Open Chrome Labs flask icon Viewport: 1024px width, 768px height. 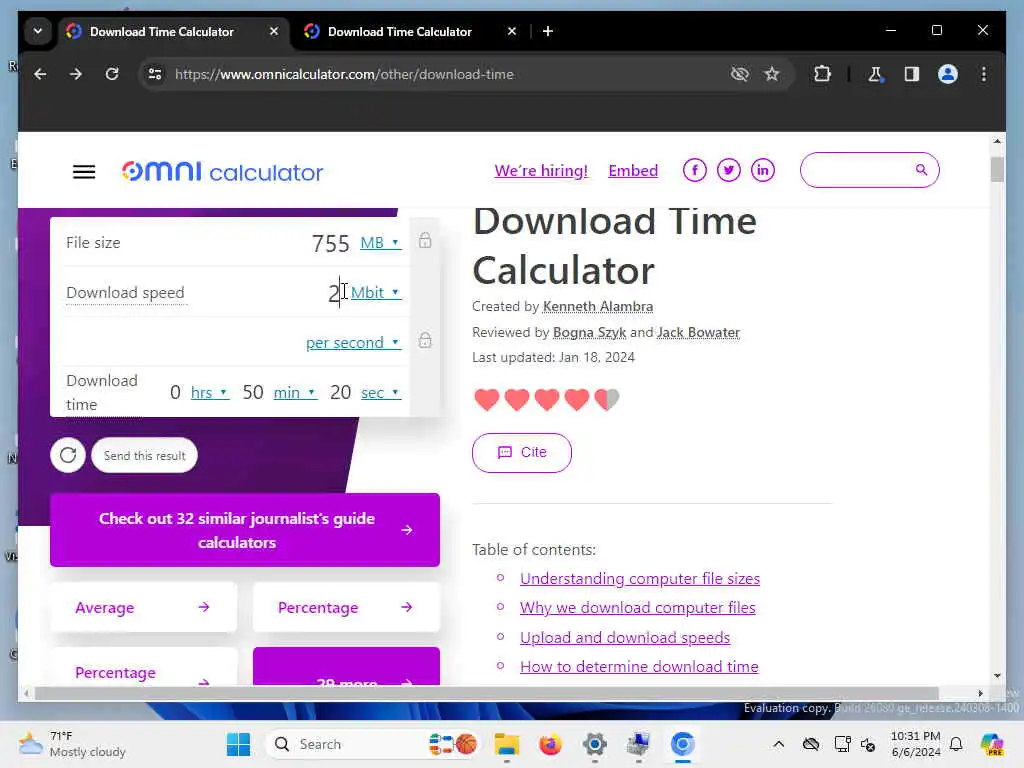click(x=875, y=74)
